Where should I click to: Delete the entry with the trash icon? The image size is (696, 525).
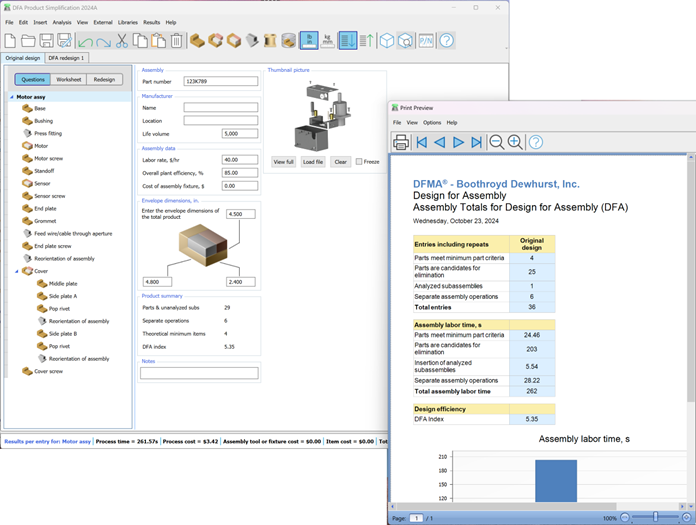click(176, 41)
